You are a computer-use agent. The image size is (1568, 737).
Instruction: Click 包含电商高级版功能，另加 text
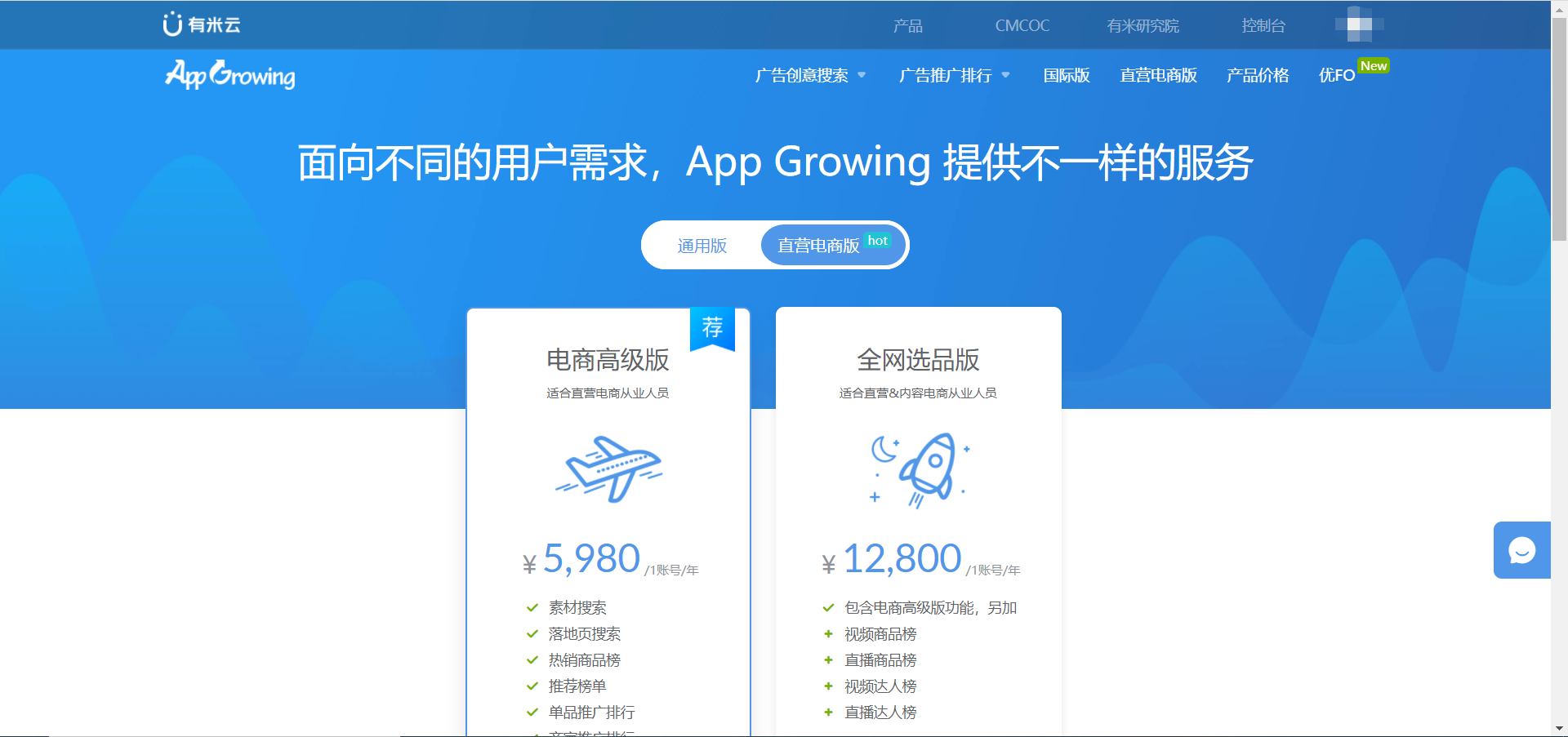[930, 608]
